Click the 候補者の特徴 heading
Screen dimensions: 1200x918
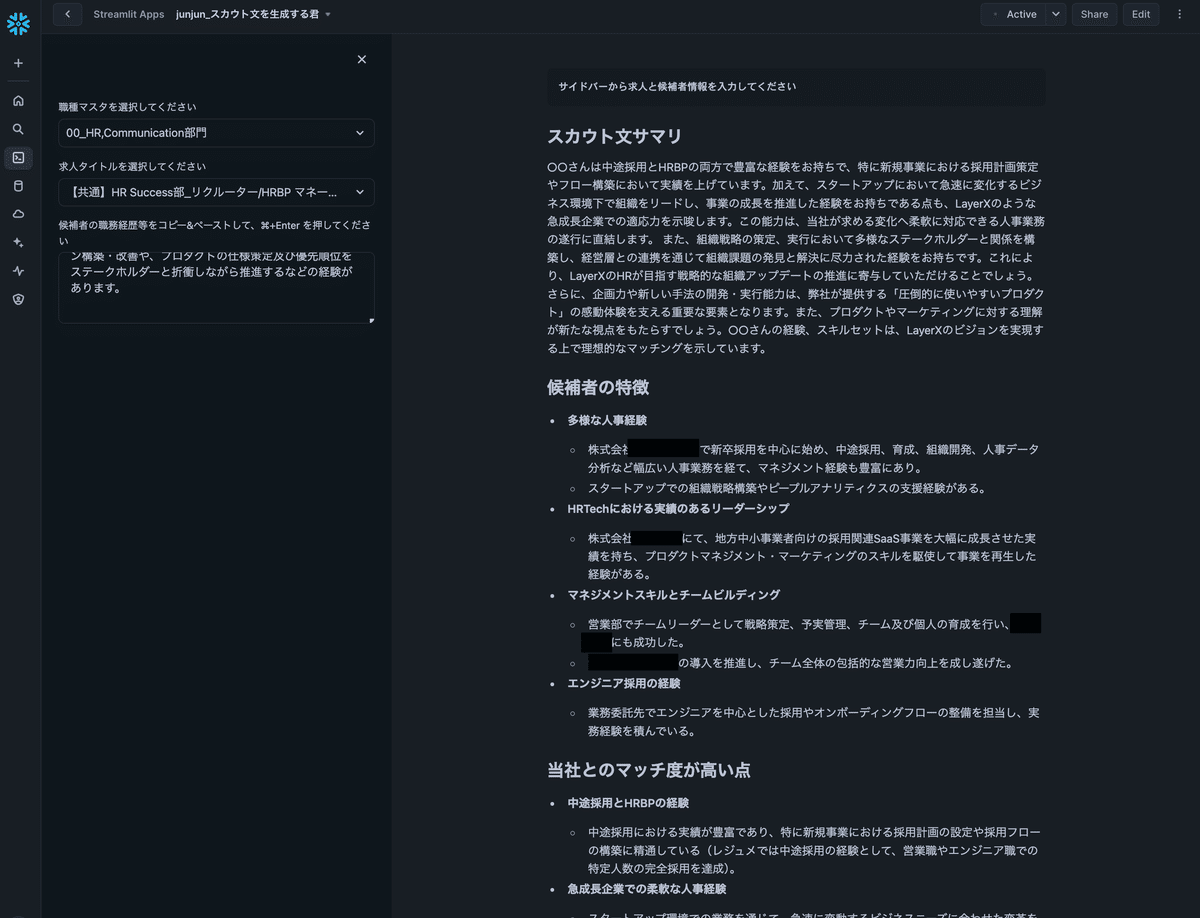pos(598,387)
